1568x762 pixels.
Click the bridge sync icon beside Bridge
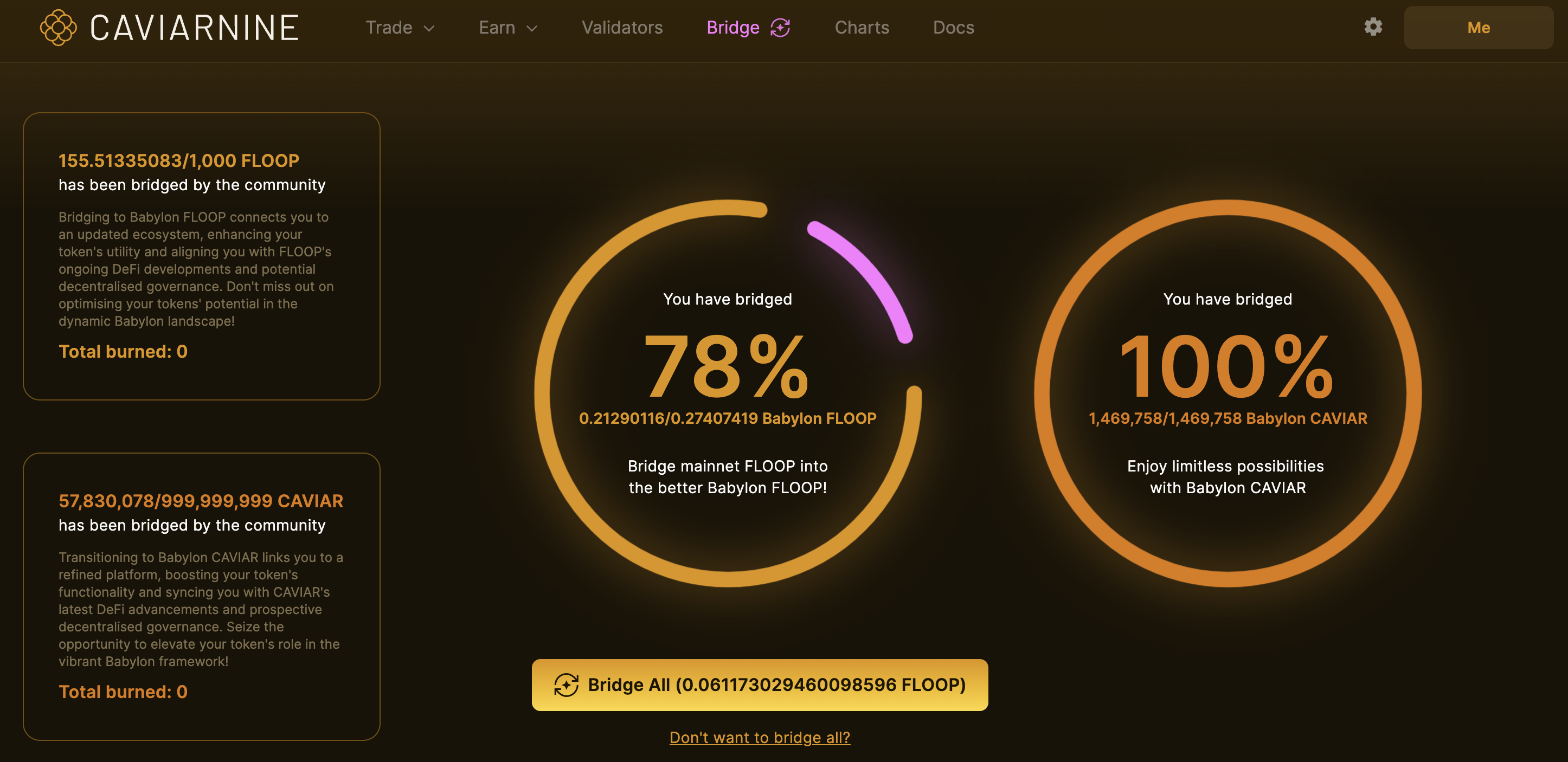click(780, 28)
